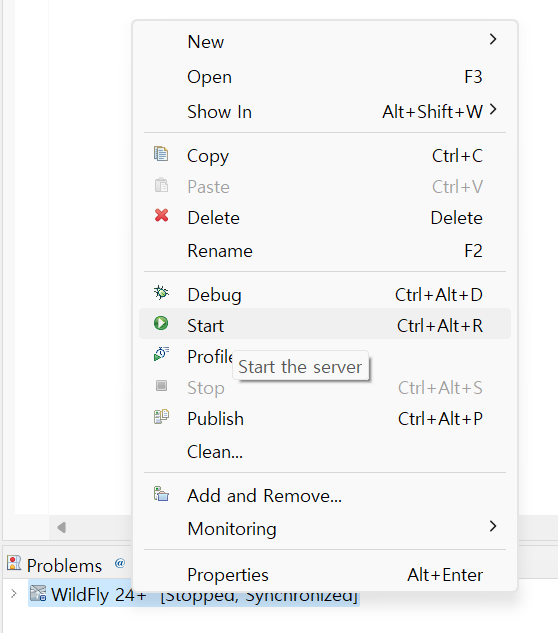Choose Open from context menu
The height and width of the screenshot is (633, 558).
(325, 77)
